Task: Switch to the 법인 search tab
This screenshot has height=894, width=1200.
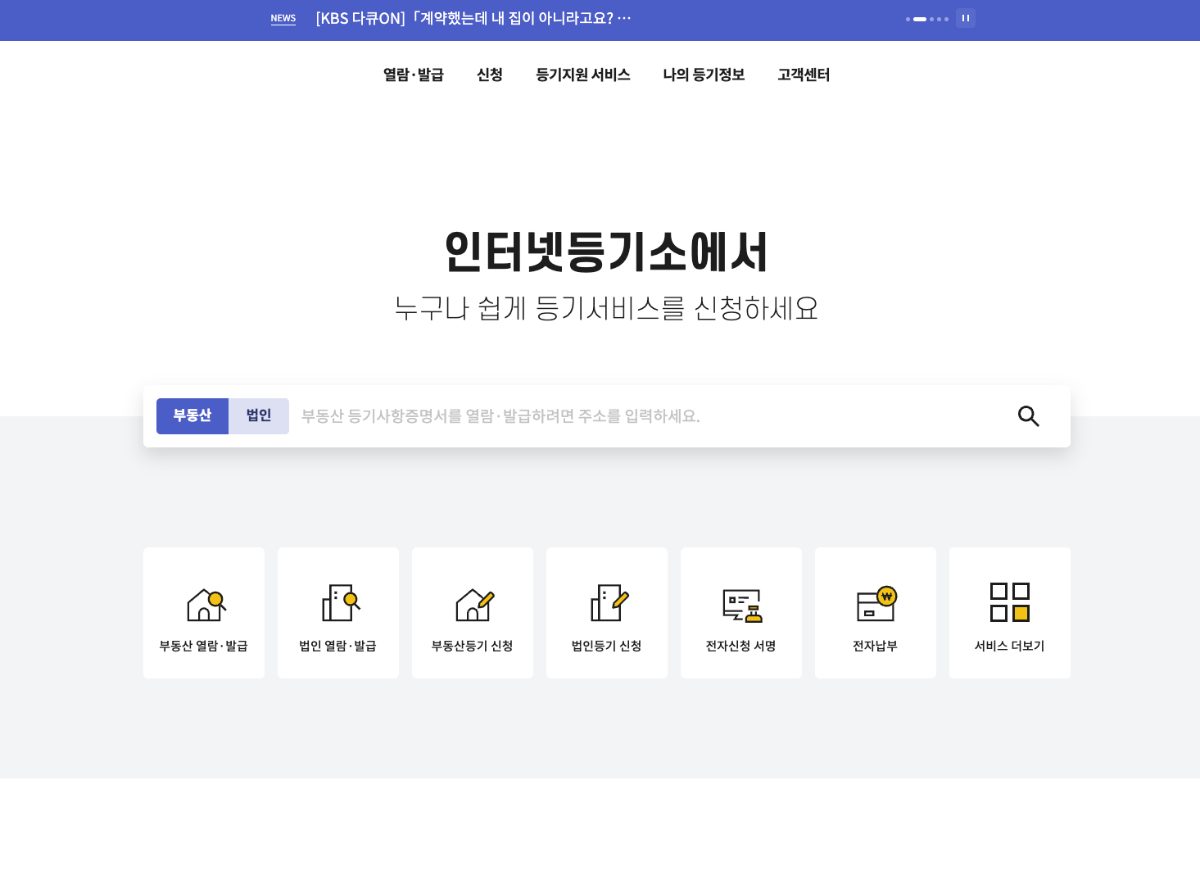Action: click(259, 416)
